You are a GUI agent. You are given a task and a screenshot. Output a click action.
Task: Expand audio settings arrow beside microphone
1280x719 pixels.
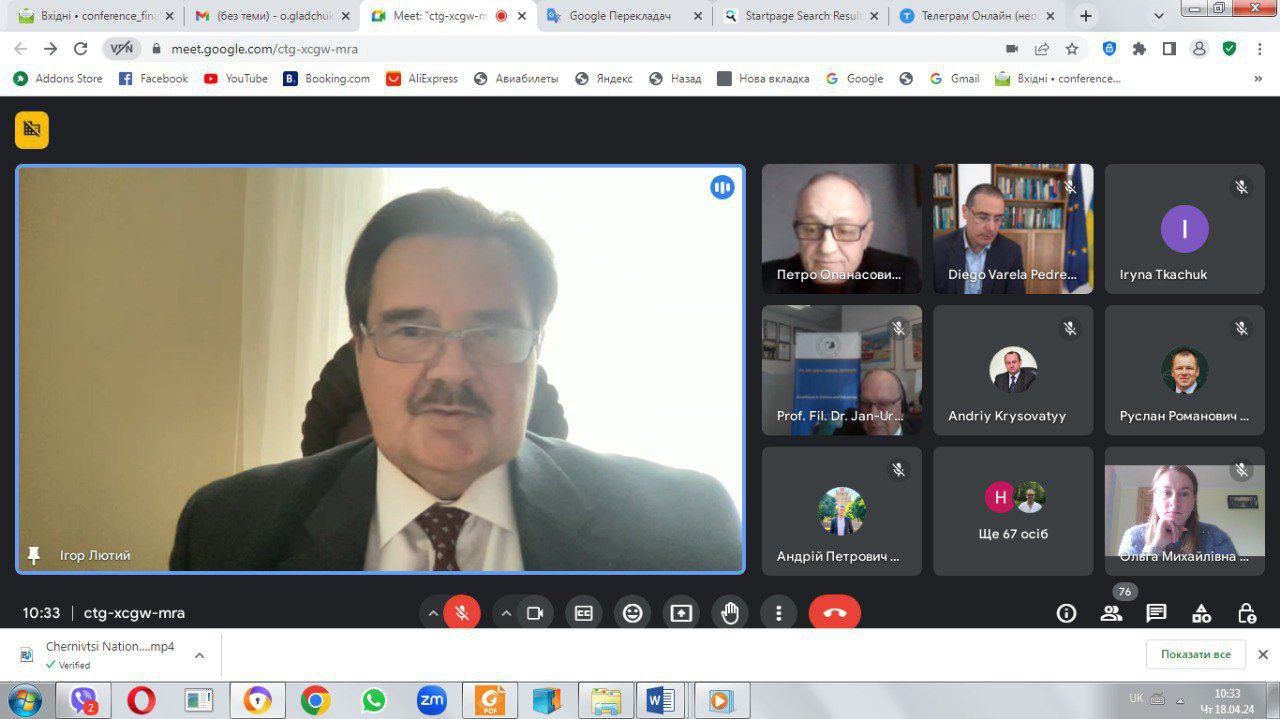(x=433, y=613)
